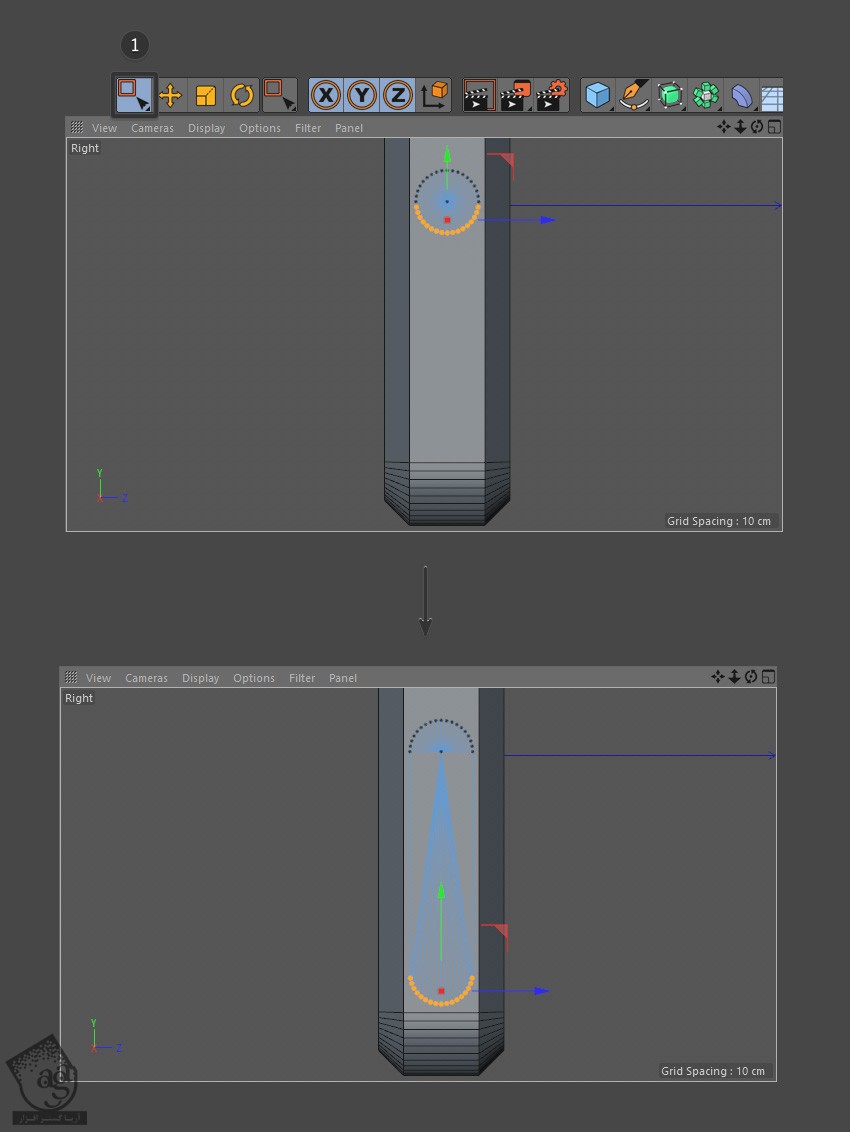This screenshot has height=1132, width=850.
Task: Click Render to Picture Viewer icon
Action: pyautogui.click(x=516, y=96)
